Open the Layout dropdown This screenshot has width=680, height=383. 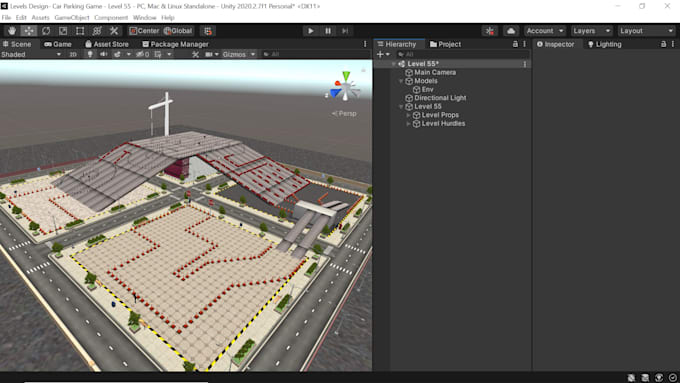(x=646, y=31)
